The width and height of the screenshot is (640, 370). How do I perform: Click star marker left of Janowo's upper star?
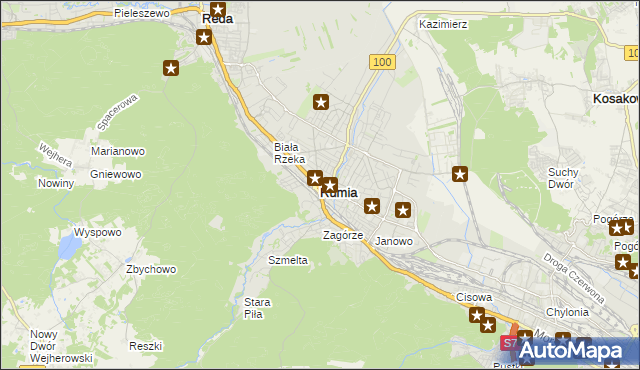(x=371, y=206)
